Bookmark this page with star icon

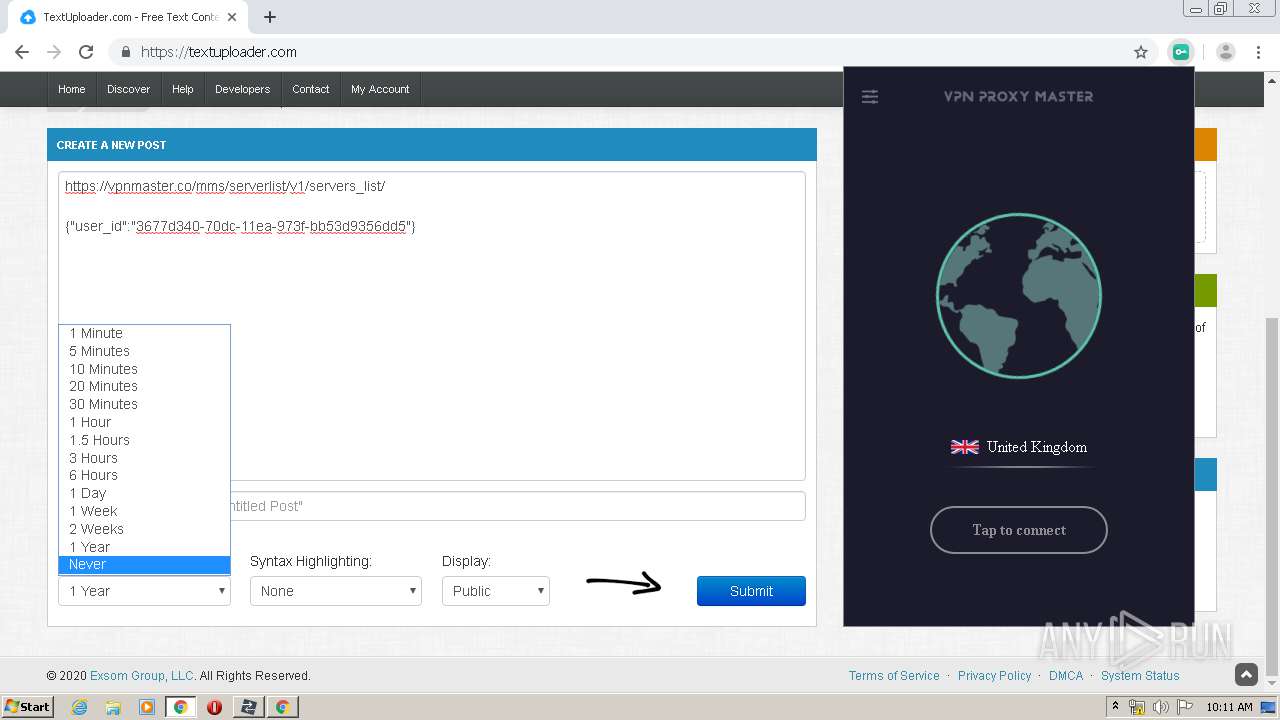click(1141, 52)
